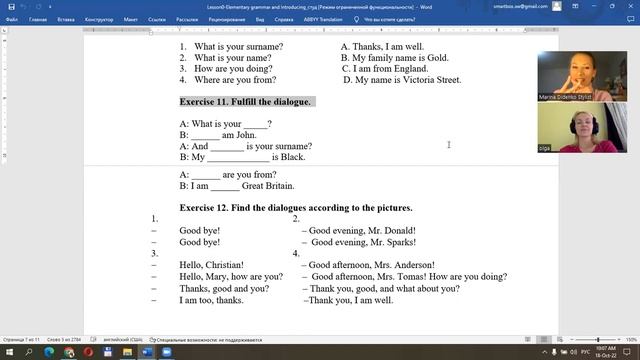Click the blank in 'B: My ______ is Black.'
The height and width of the screenshot is (360, 640).
coord(238,159)
